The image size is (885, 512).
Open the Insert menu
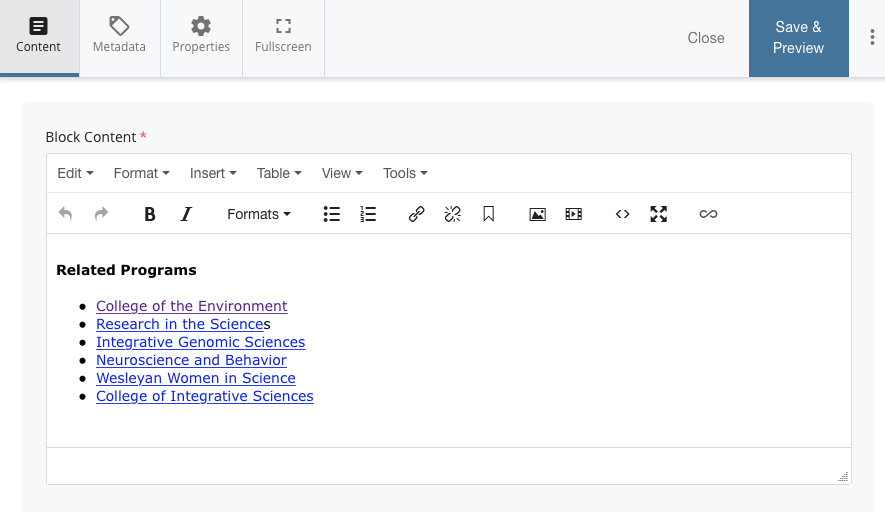213,173
